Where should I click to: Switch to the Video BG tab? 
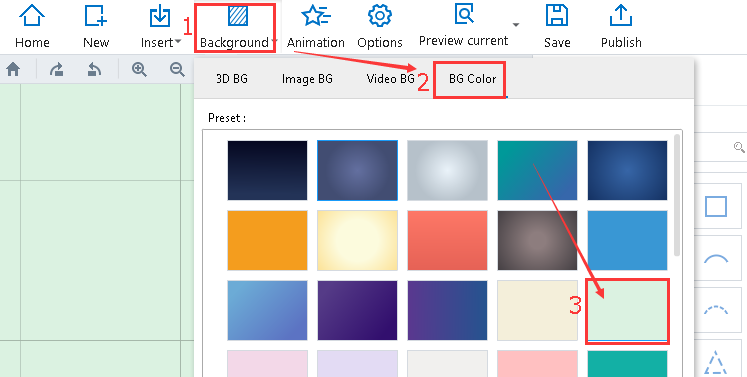(x=390, y=79)
